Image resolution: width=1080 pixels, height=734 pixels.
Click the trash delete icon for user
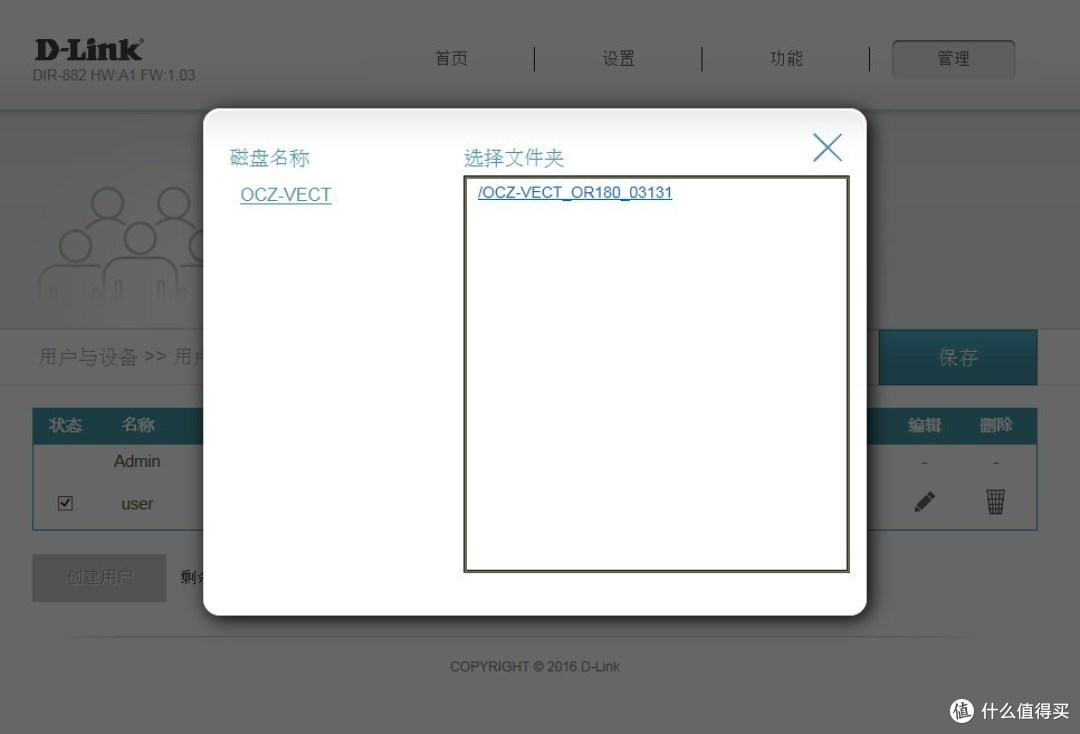[995, 501]
